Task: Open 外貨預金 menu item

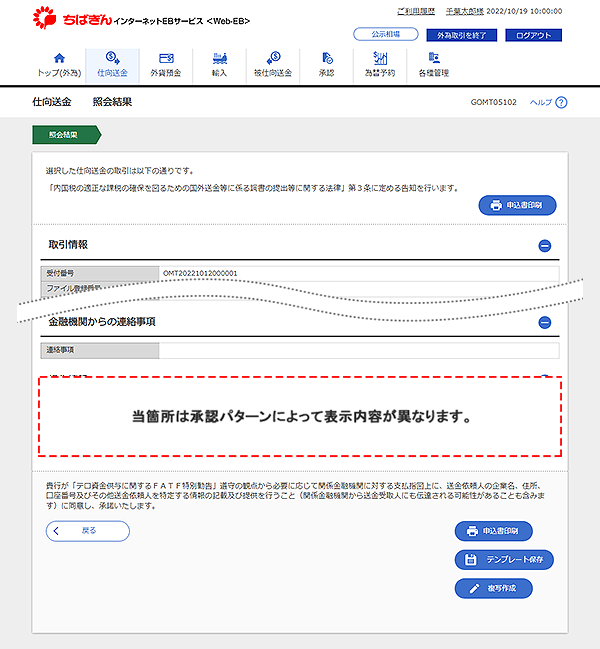Action: coord(166,65)
